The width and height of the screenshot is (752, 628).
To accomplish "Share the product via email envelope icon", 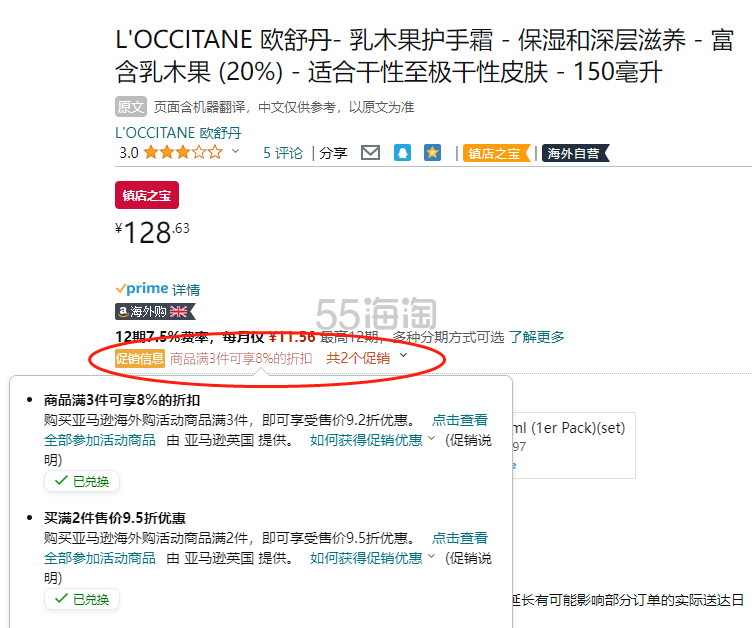I will point(370,153).
